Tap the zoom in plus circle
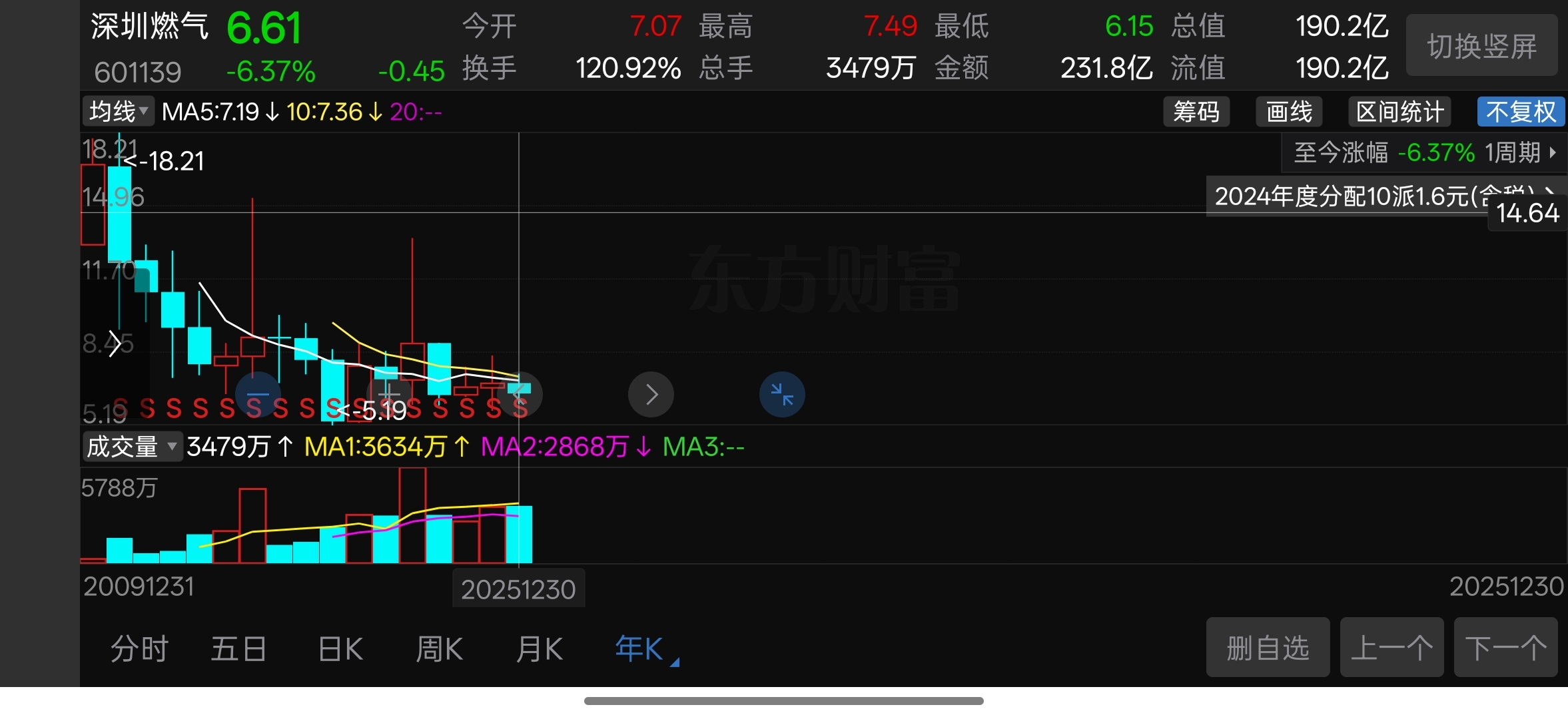 coord(390,394)
